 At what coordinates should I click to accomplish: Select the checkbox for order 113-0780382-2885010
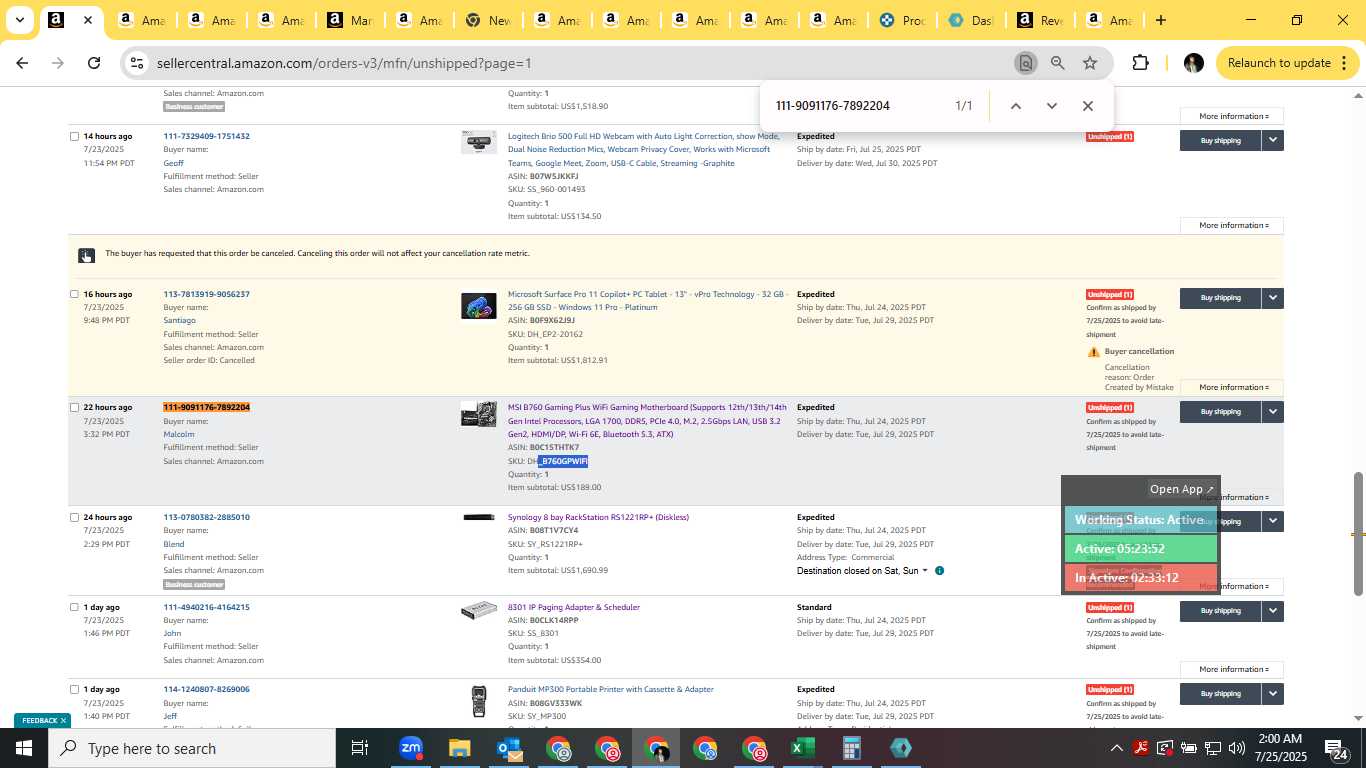[74, 518]
